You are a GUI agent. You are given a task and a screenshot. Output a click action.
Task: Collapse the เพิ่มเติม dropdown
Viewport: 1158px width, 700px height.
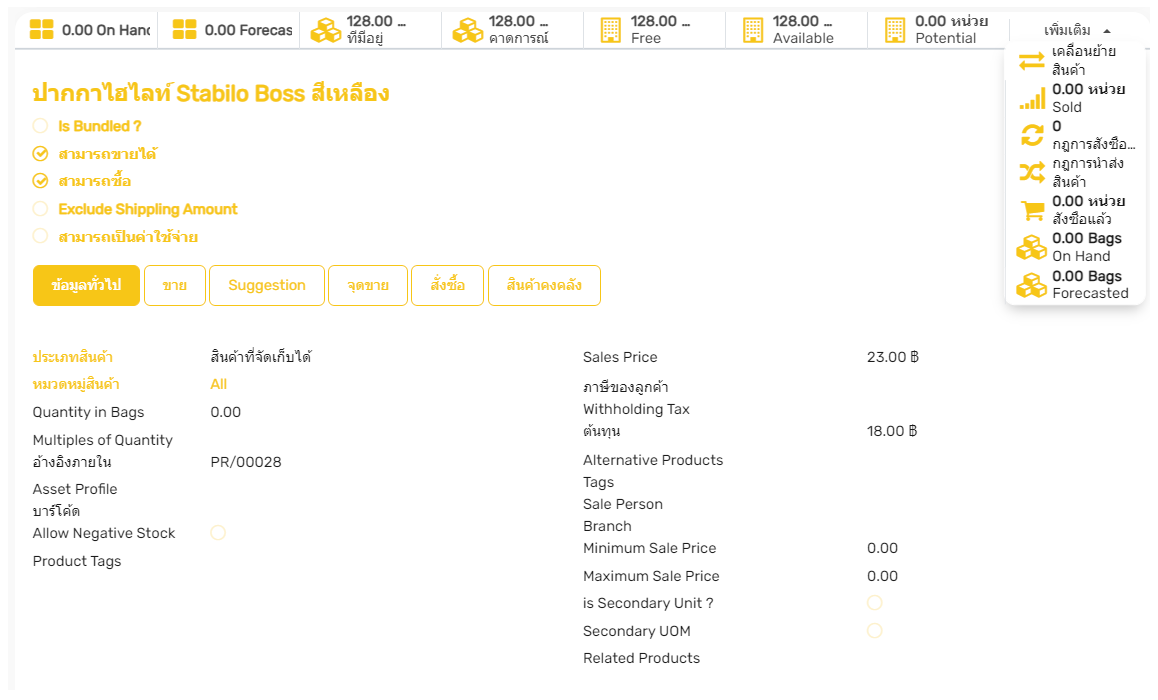point(1077,30)
